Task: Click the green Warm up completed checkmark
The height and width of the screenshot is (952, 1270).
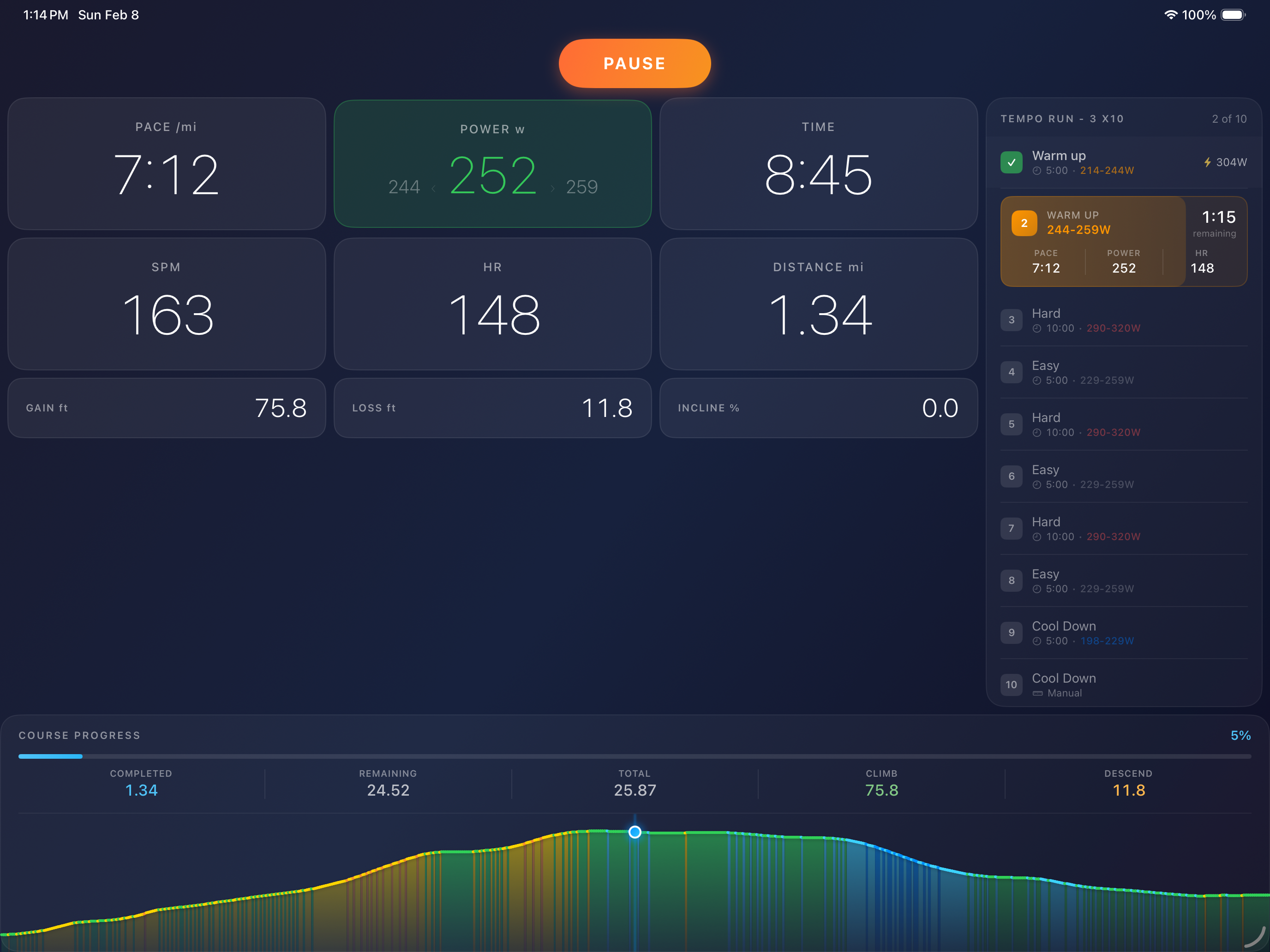Action: (1011, 162)
